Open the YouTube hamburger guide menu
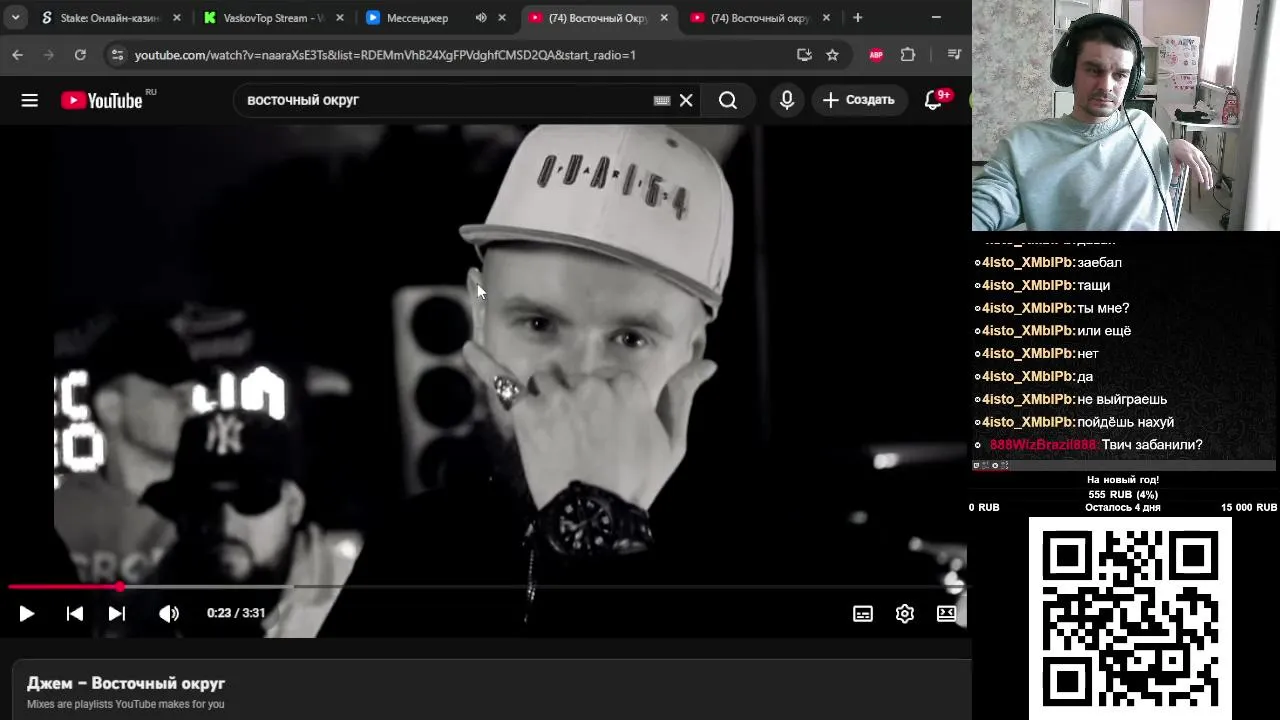Screen dimensions: 1280x720 (29, 100)
